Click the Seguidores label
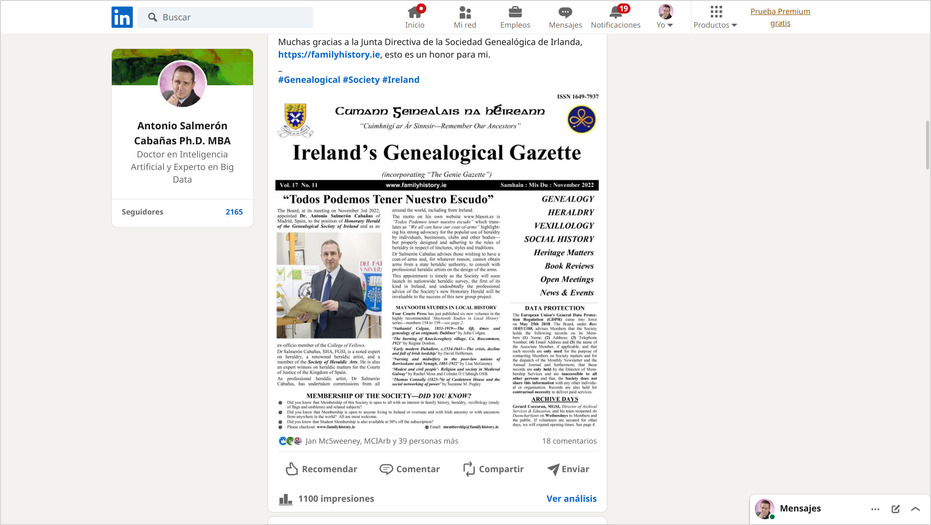Image resolution: width=931 pixels, height=525 pixels. point(142,212)
